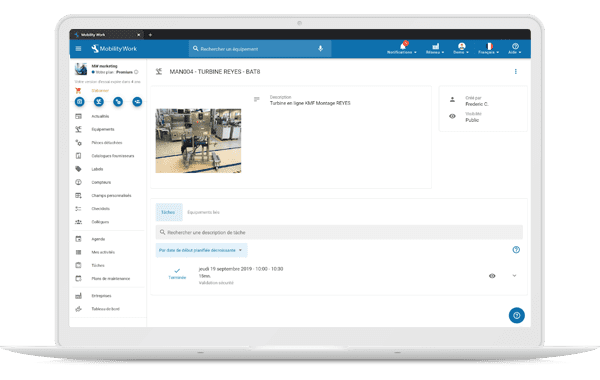Click the help question icon near sort
600x380 pixels.
point(516,250)
